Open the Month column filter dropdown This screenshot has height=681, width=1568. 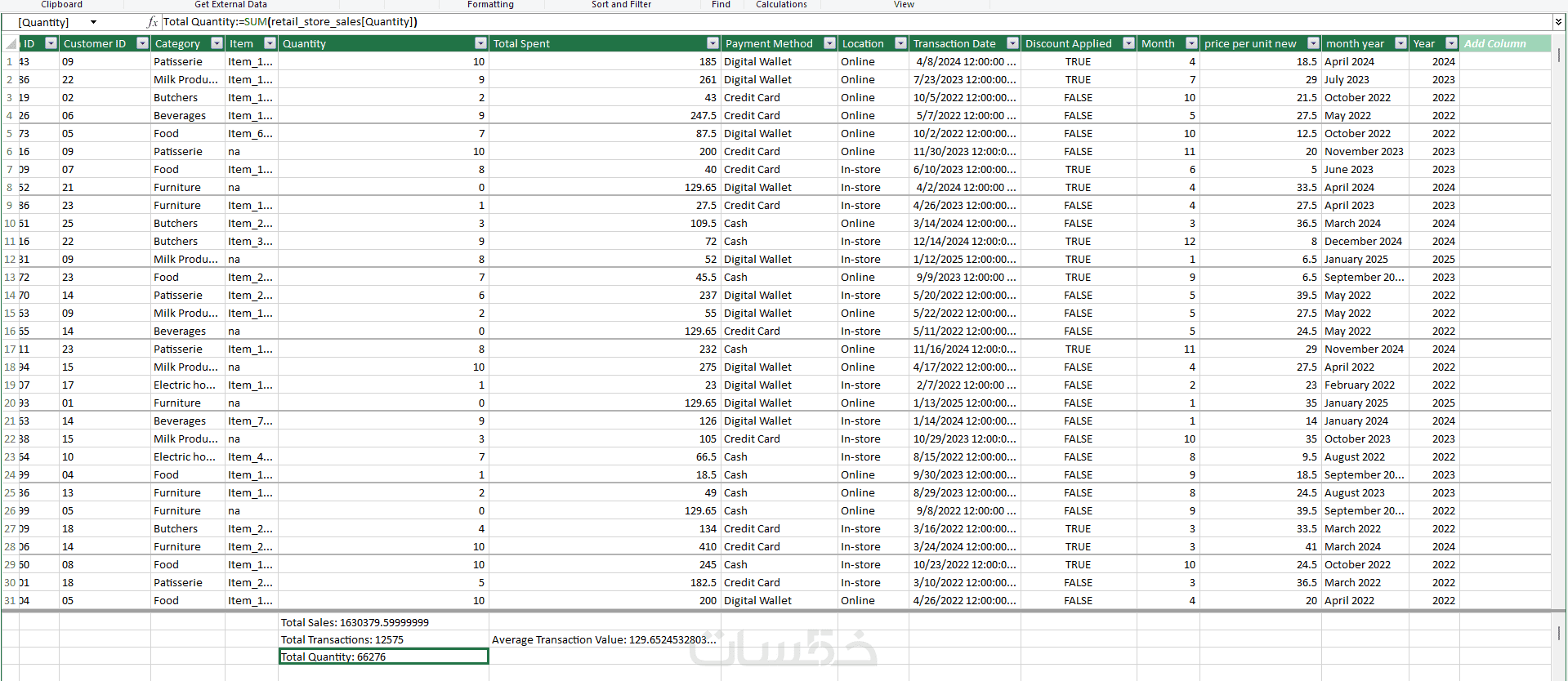point(1191,43)
